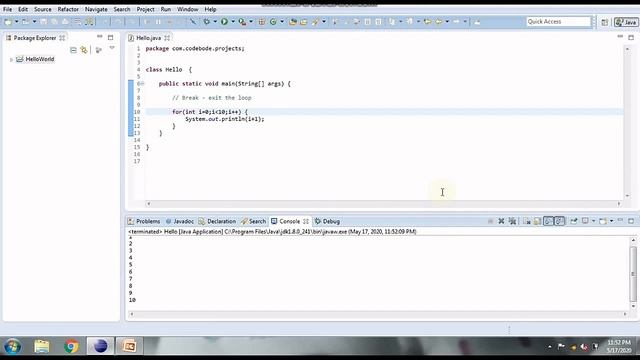Screen dimensions: 640x360
Task: Click the New Java Class toolbar icon
Action: point(273,22)
